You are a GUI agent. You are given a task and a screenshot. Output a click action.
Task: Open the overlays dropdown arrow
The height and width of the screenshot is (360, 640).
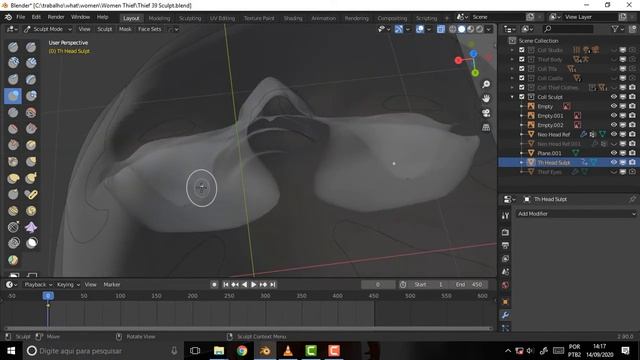pyautogui.click(x=429, y=29)
